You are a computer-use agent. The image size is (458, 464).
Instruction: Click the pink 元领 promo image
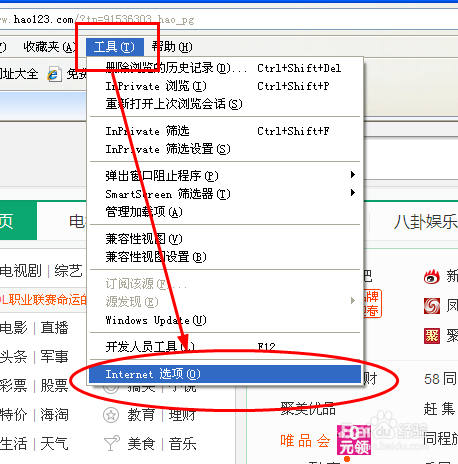(354, 440)
